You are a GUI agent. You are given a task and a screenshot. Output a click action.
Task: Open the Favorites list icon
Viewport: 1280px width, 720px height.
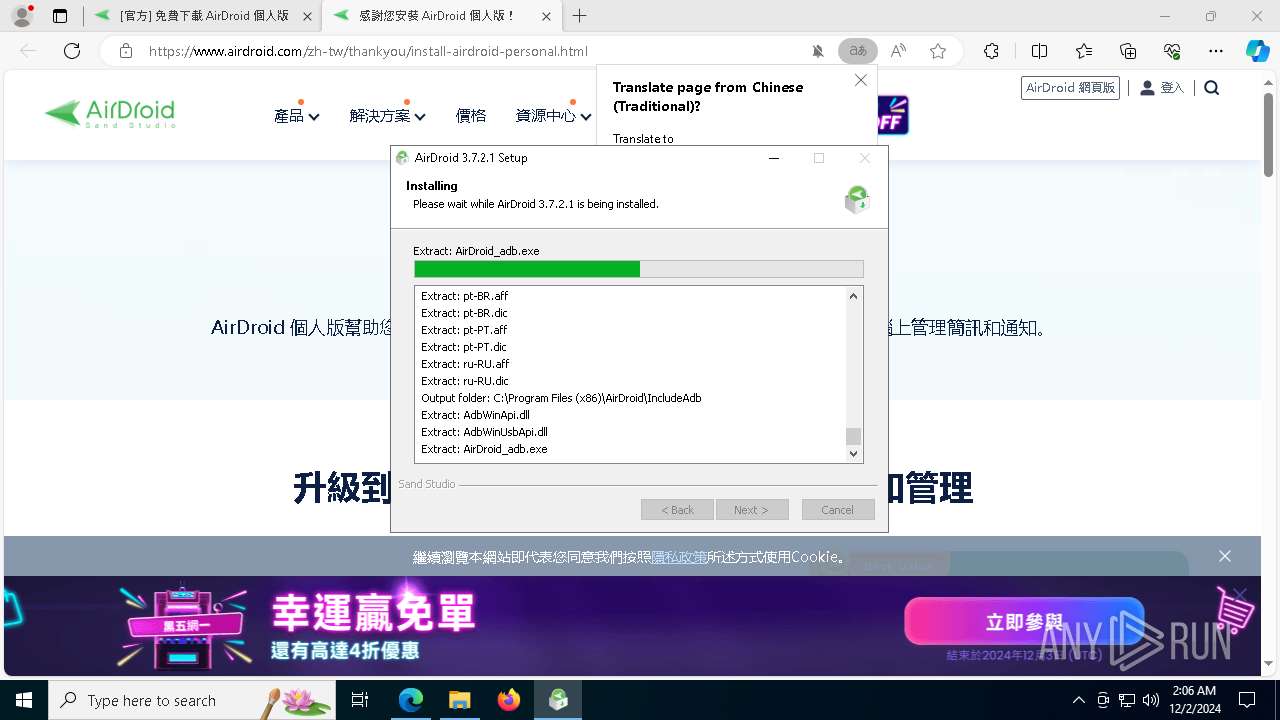pos(1084,51)
